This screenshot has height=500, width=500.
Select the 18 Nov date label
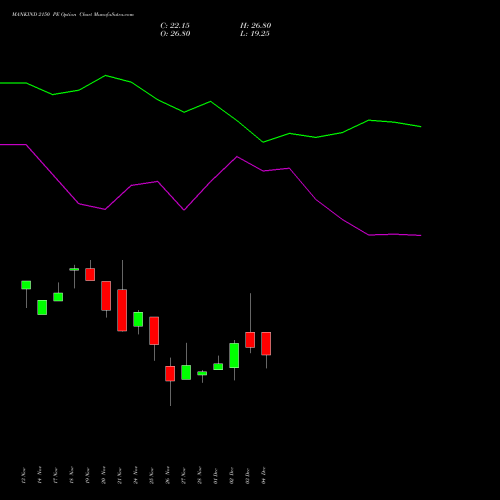point(71,475)
